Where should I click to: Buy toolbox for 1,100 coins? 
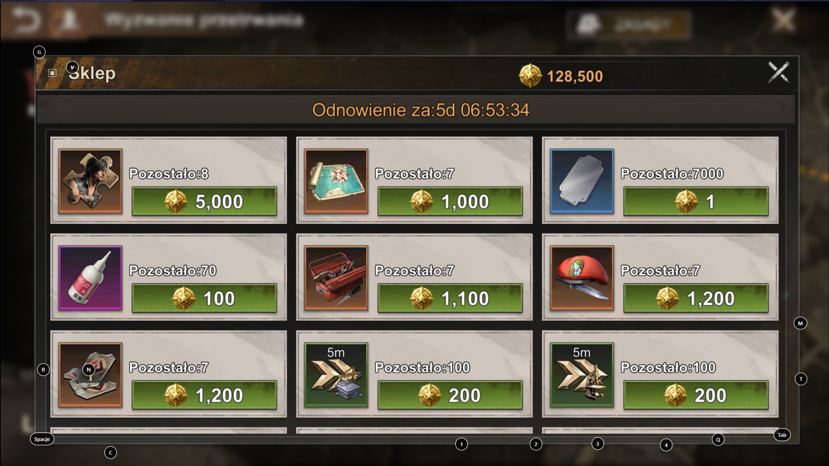[x=450, y=298]
